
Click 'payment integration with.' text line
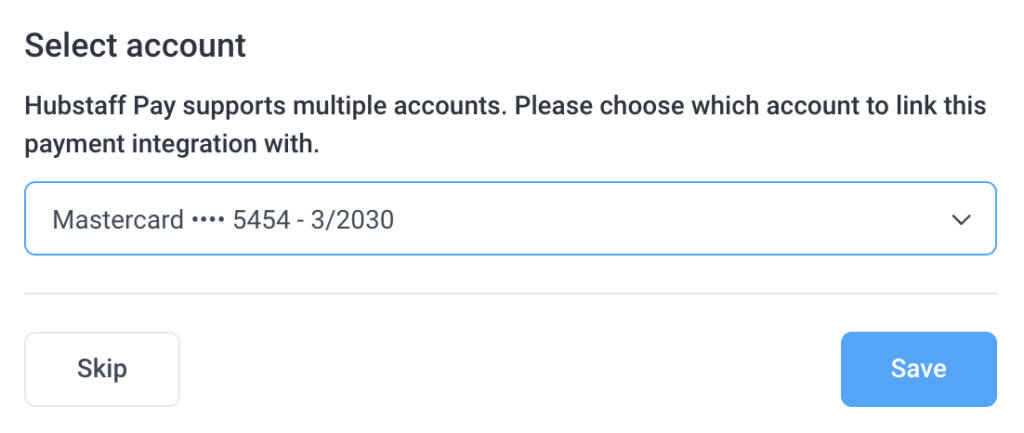(x=172, y=145)
